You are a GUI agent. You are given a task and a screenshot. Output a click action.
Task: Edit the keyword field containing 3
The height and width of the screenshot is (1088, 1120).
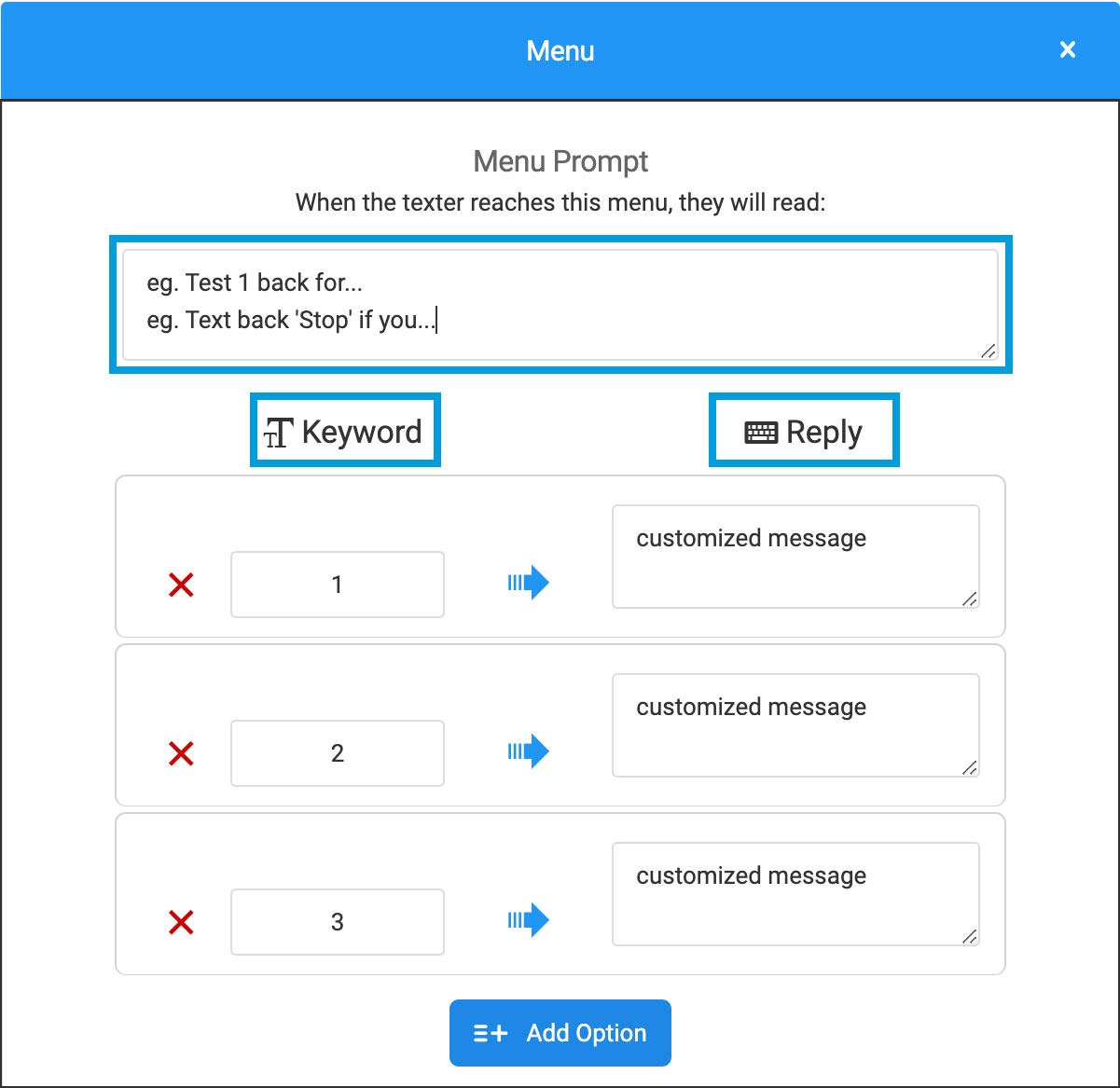pyautogui.click(x=337, y=922)
